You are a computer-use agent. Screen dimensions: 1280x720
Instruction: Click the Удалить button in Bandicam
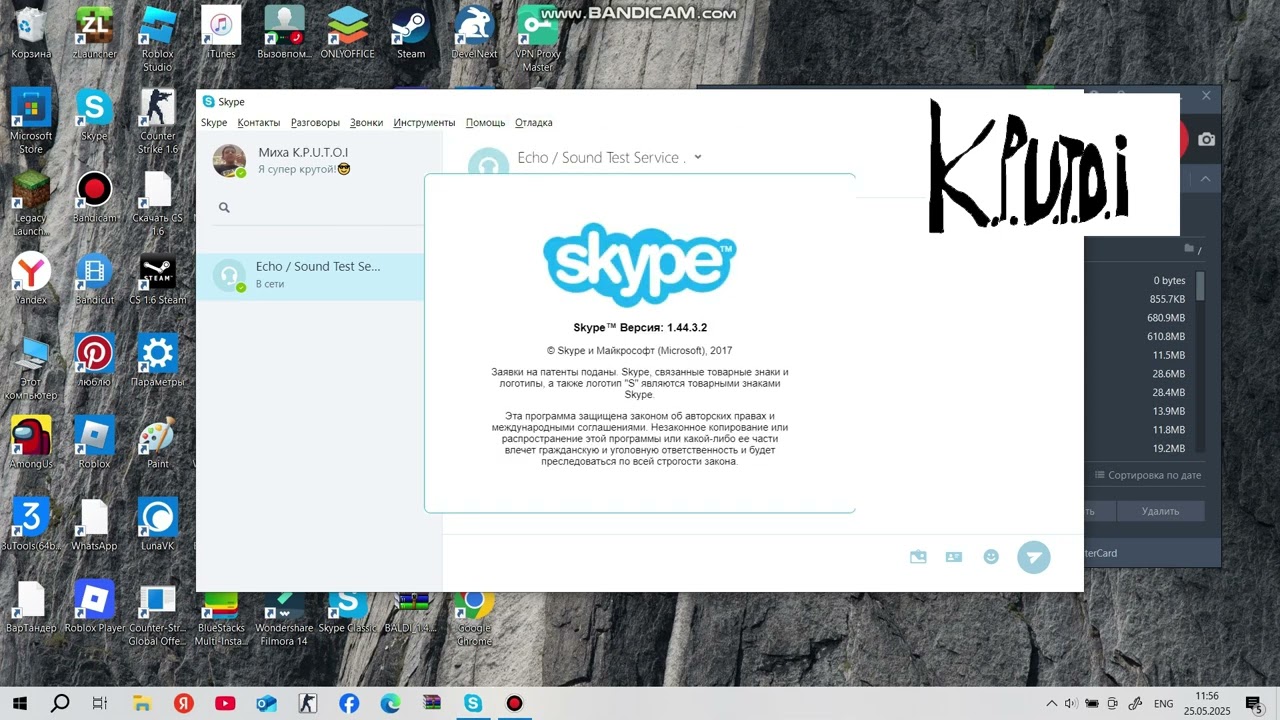coord(1160,511)
